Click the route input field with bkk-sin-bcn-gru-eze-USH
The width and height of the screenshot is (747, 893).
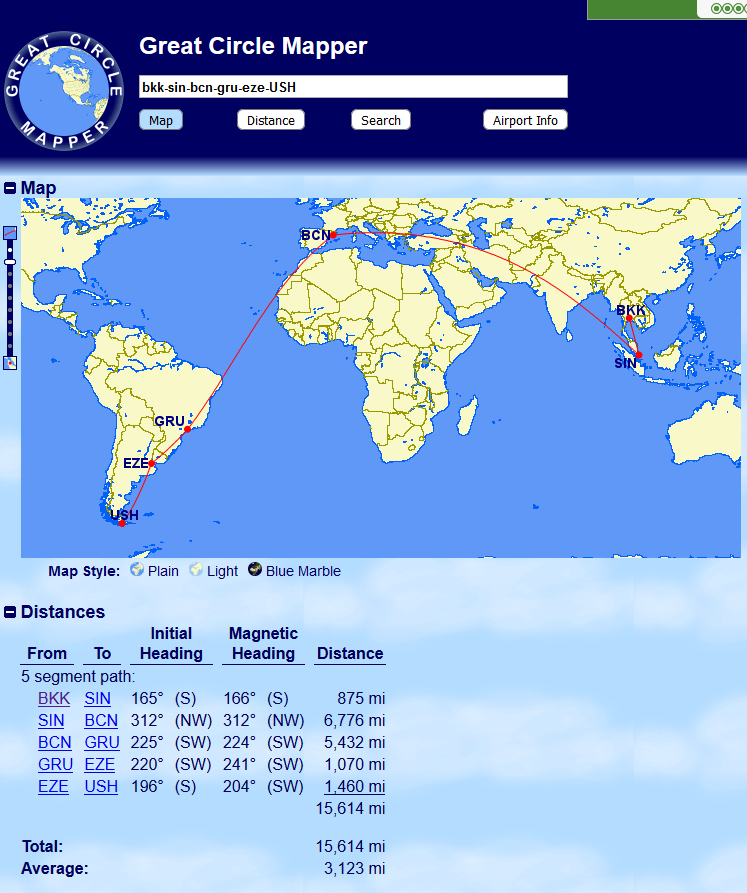(x=353, y=87)
